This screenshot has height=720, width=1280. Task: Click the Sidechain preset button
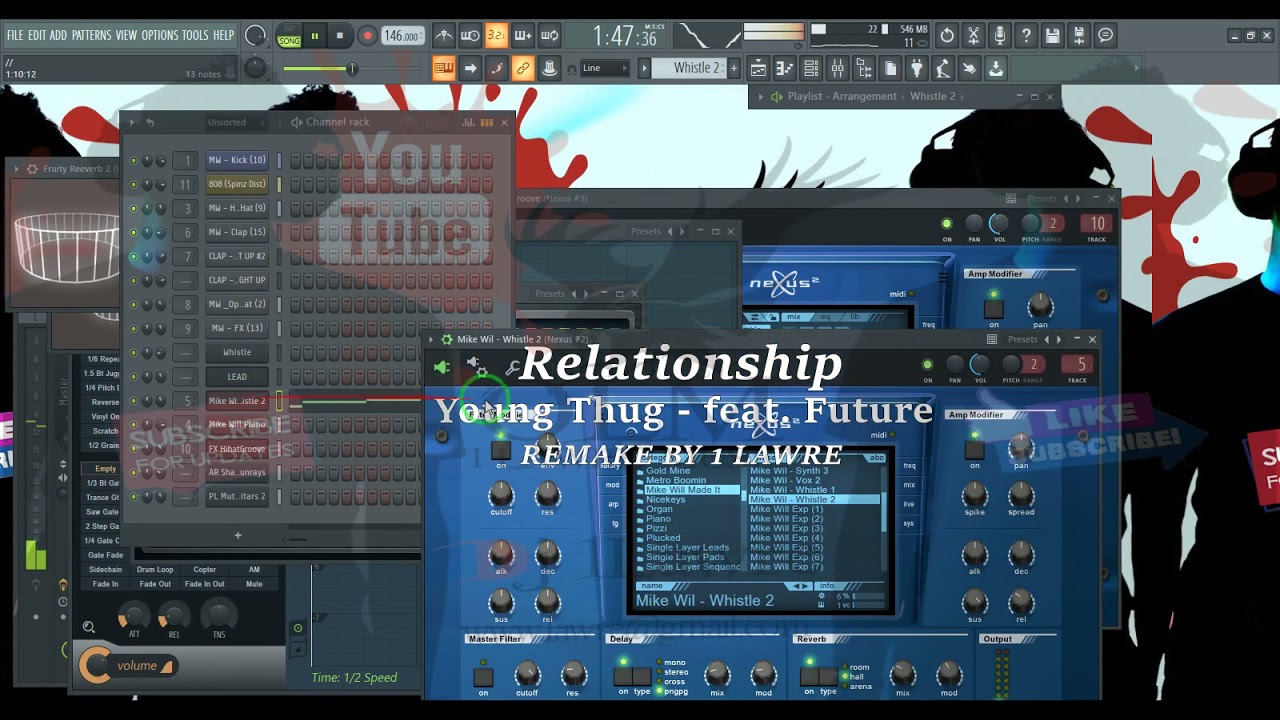[105, 569]
